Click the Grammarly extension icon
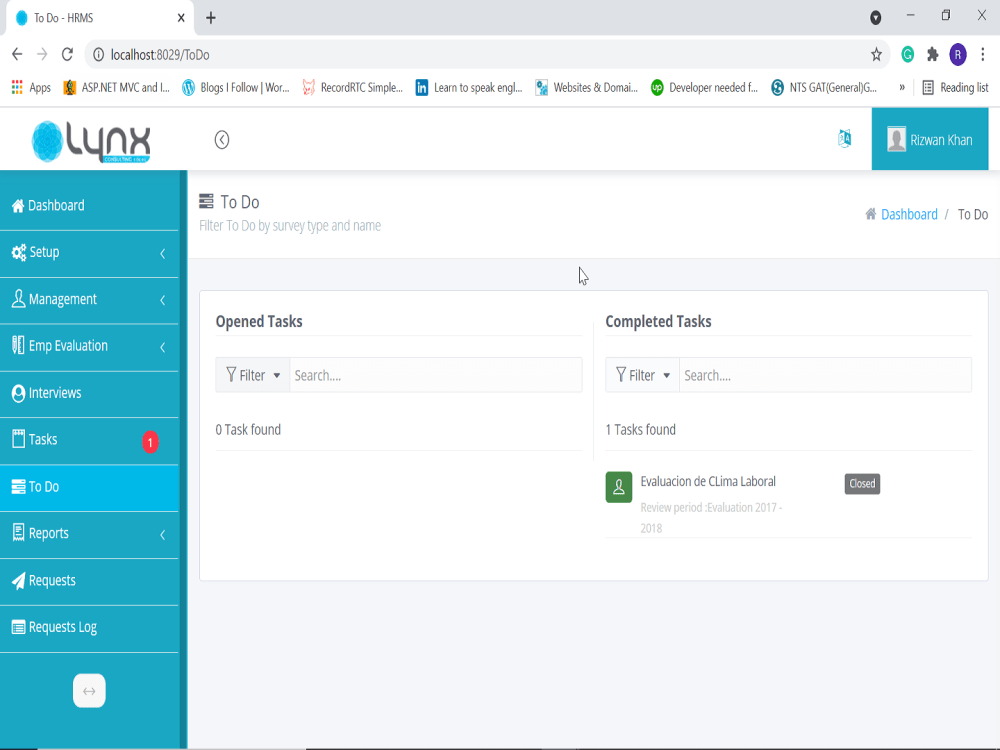Image resolution: width=1000 pixels, height=750 pixels. click(x=908, y=55)
